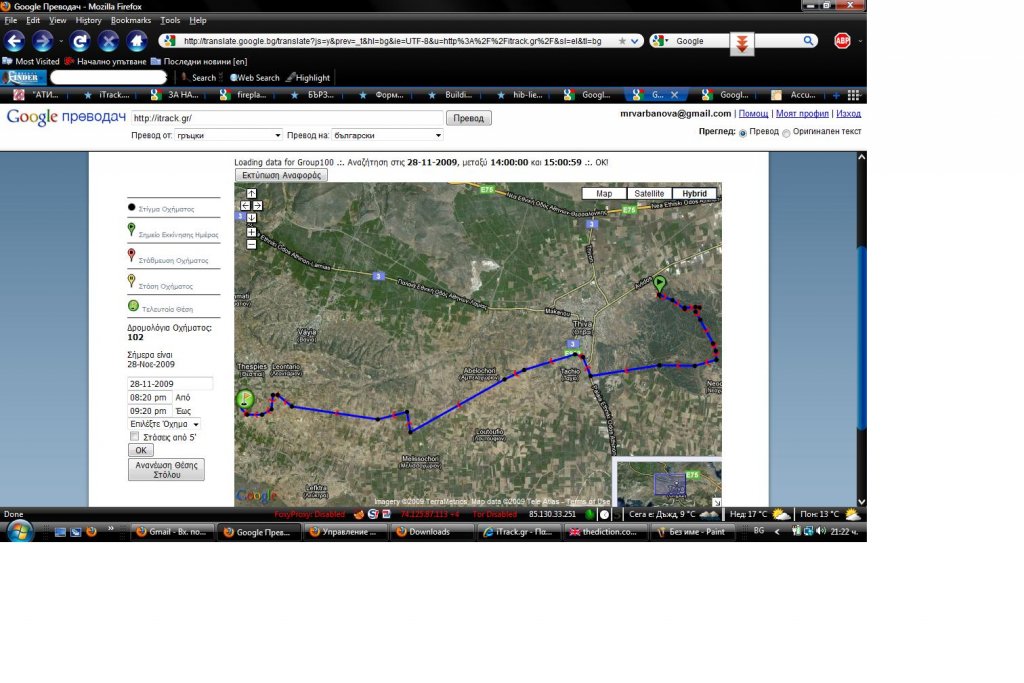Close the active G... tab
1024x683 pixels.
[675, 95]
